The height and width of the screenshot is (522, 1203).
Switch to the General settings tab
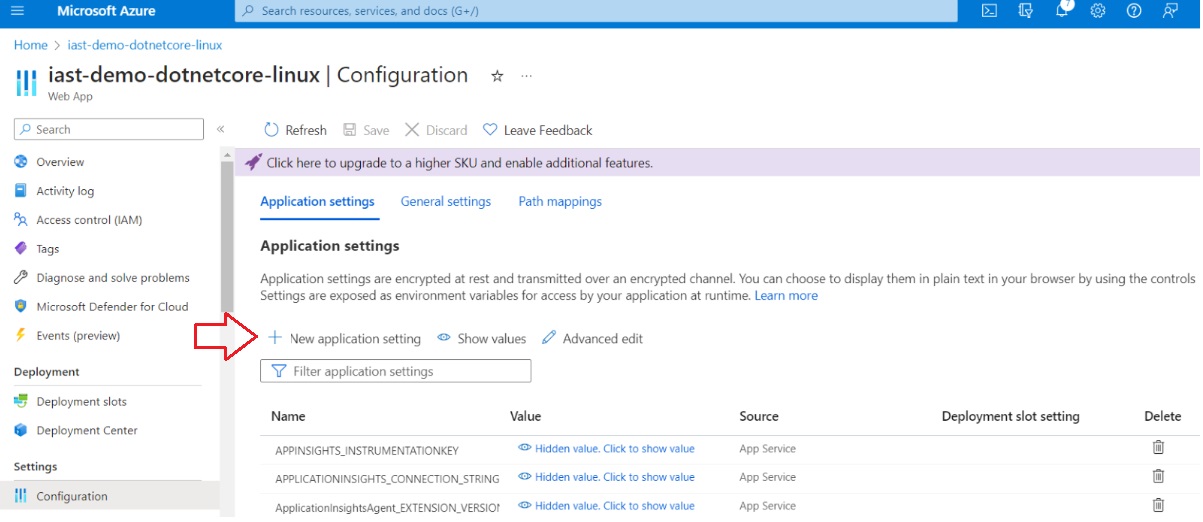[x=446, y=201]
